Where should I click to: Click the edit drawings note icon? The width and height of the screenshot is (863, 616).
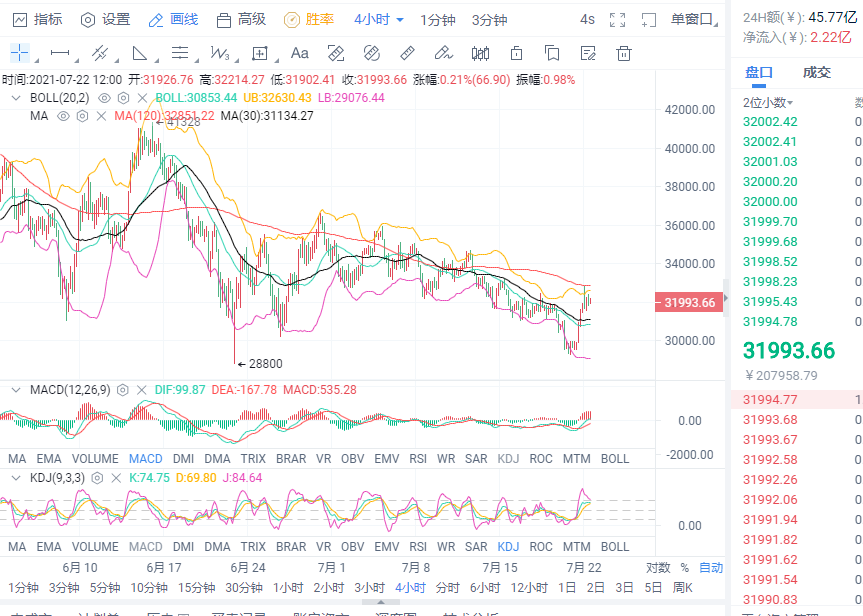pos(588,53)
